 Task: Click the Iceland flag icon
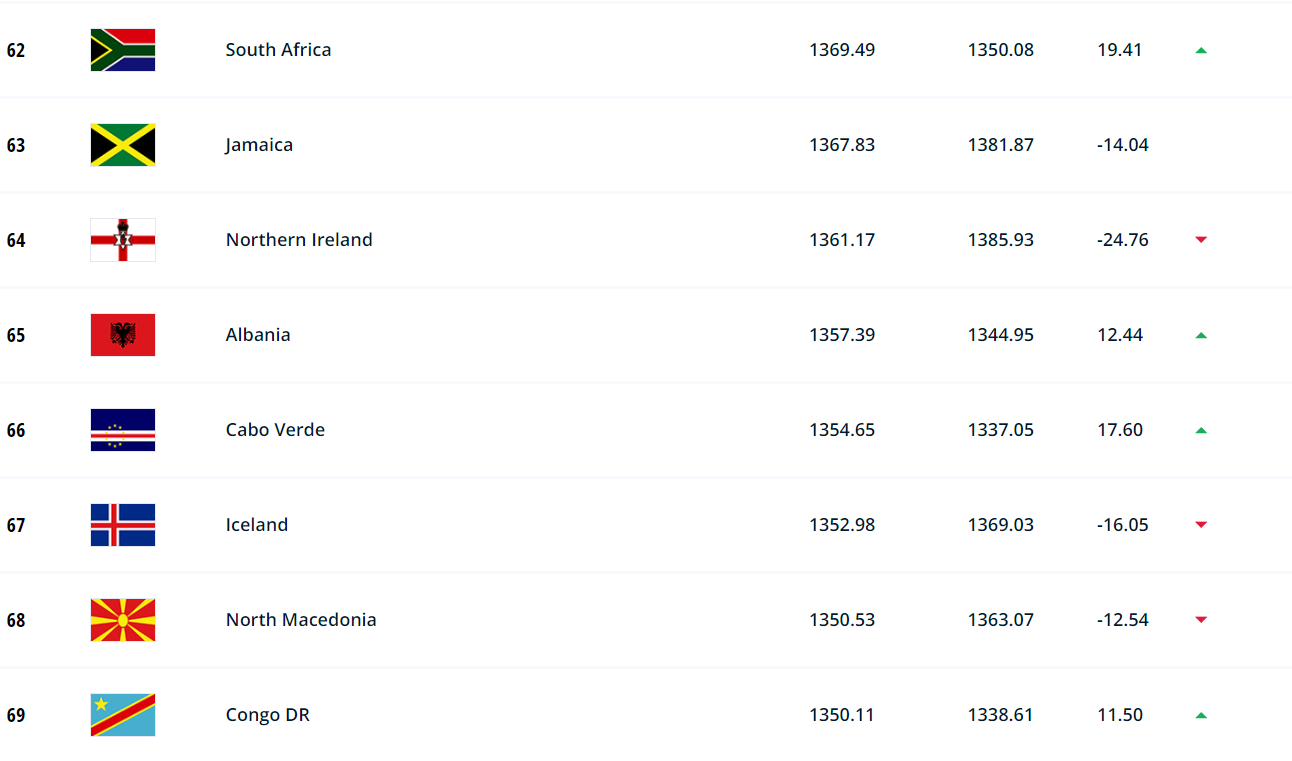click(123, 525)
